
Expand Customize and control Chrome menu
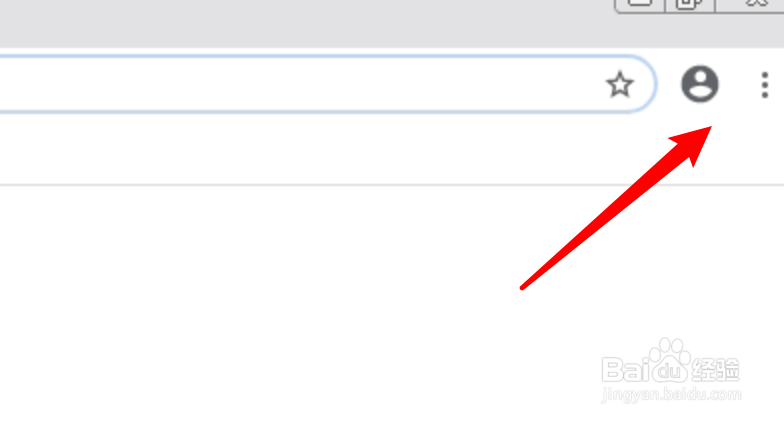(764, 85)
